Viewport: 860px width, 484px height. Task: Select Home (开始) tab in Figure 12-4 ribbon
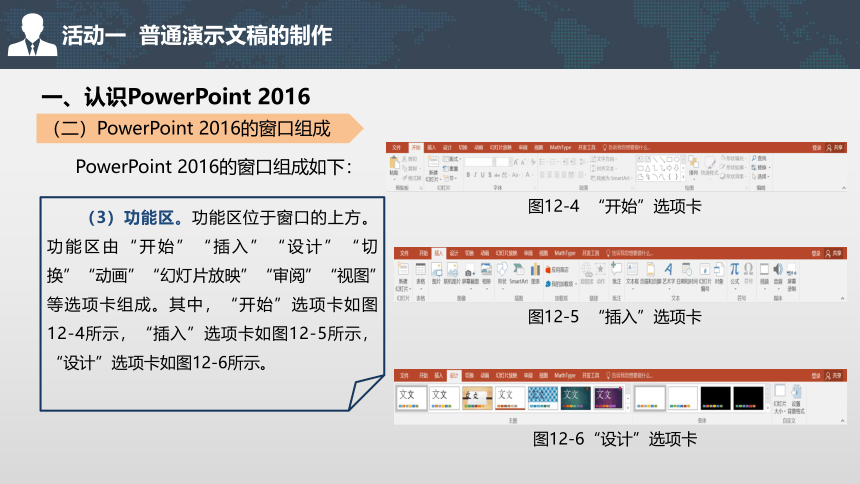(416, 148)
